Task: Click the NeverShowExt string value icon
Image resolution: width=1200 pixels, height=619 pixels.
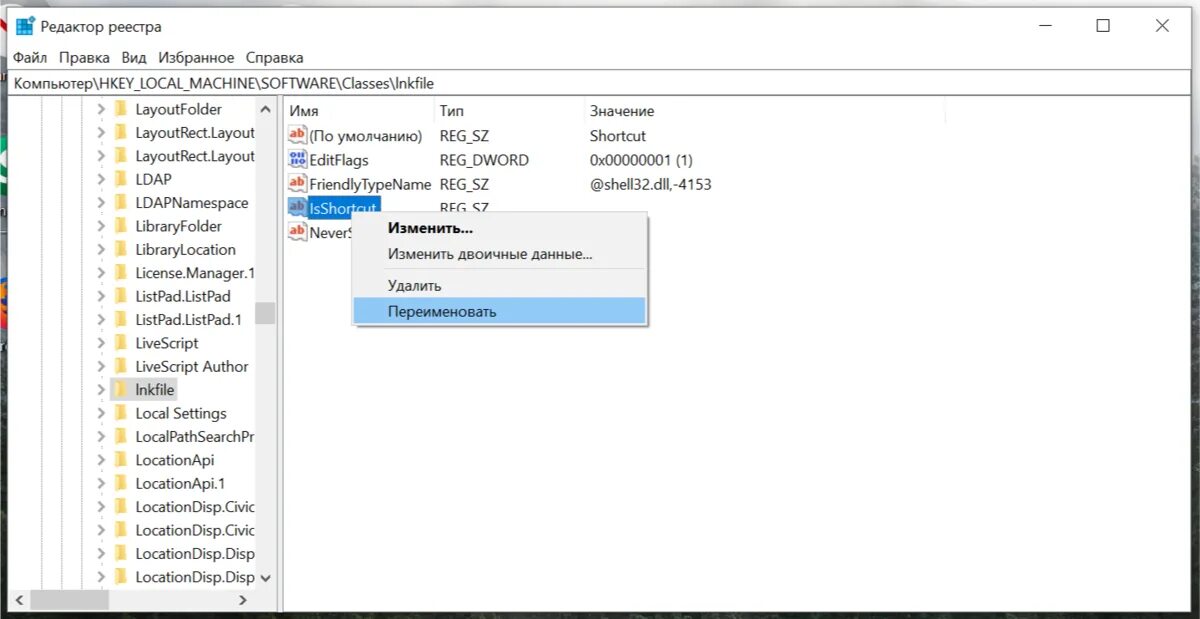Action: [297, 232]
